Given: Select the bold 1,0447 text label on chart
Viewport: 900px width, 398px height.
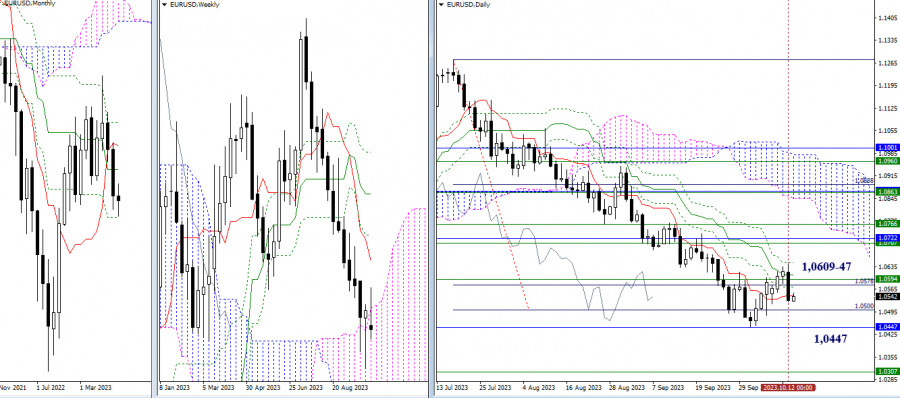Looking at the screenshot, I should [831, 338].
